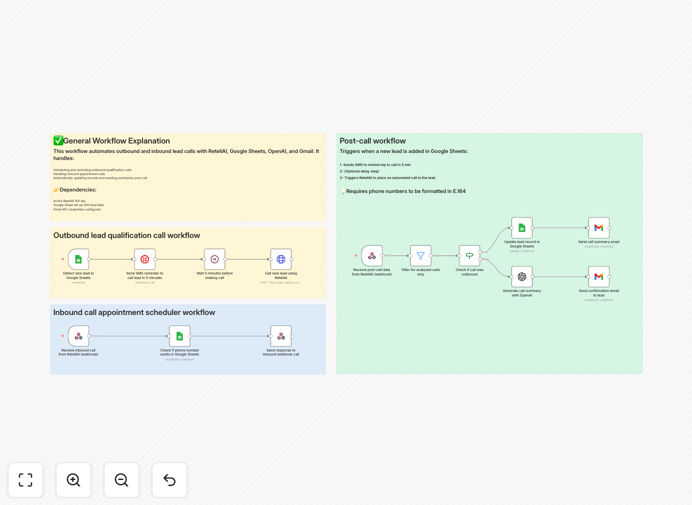Zoom in on the workflow canvas
692x505 pixels.
pyautogui.click(x=73, y=480)
